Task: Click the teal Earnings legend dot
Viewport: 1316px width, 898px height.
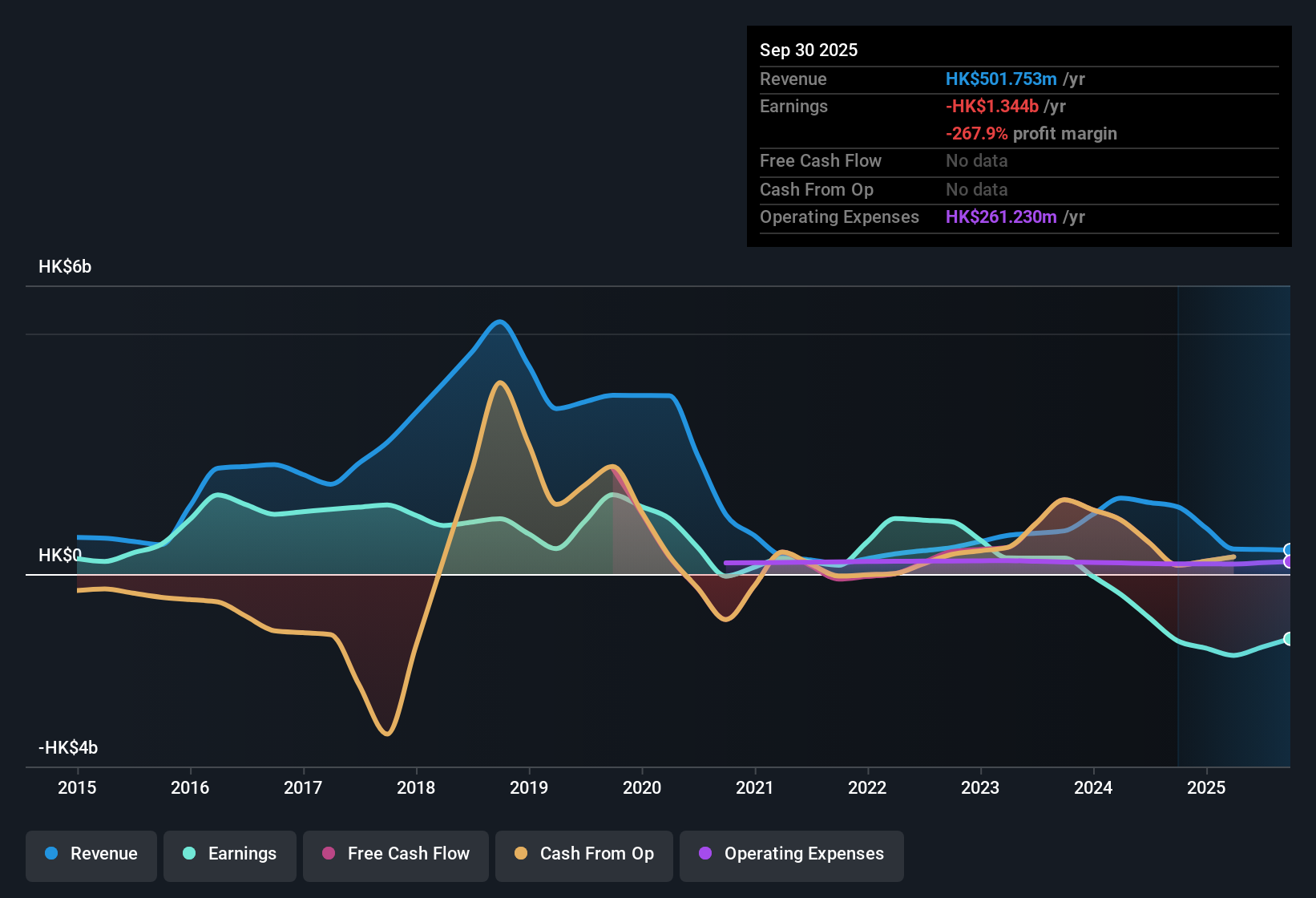Action: (x=189, y=854)
